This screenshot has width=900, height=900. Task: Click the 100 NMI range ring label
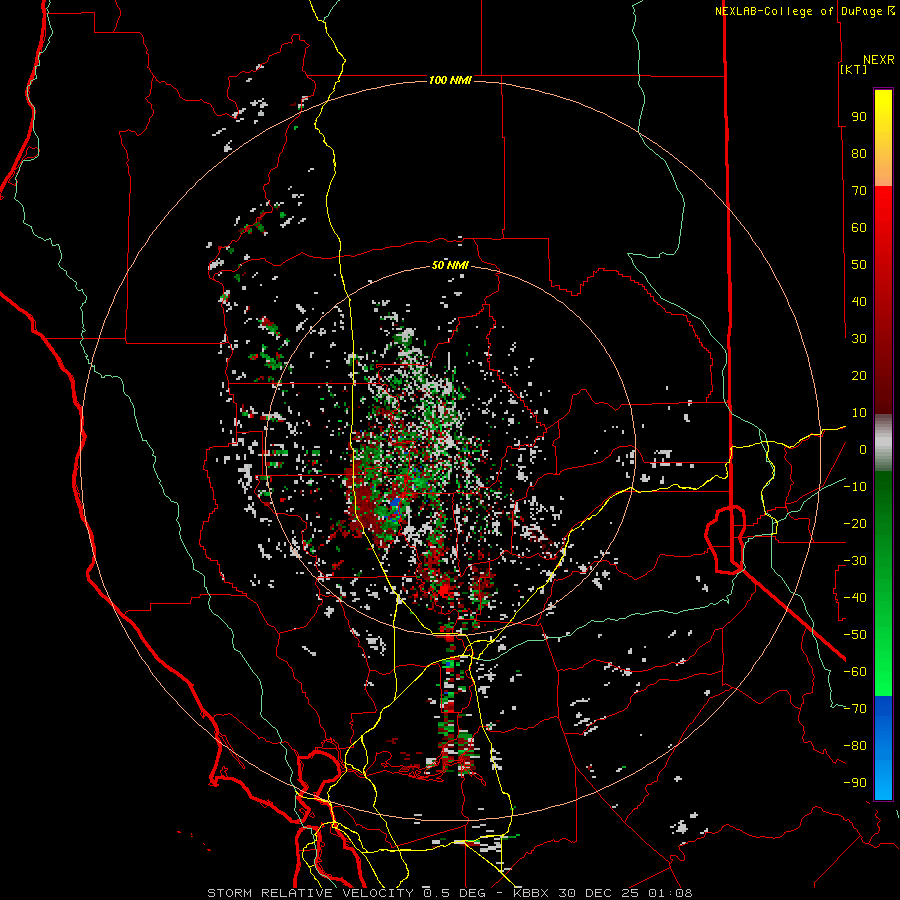coord(450,80)
